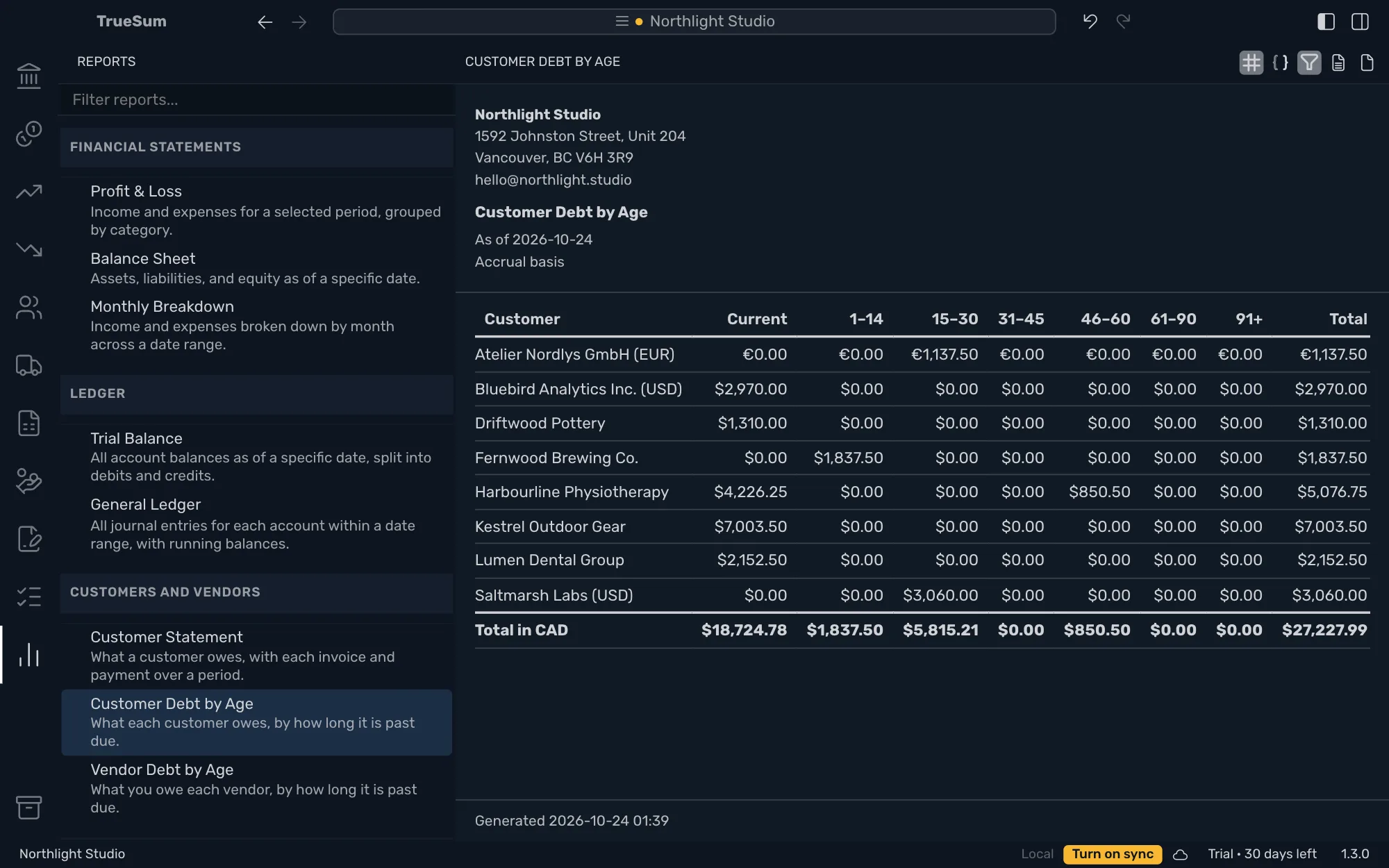Image resolution: width=1389 pixels, height=868 pixels.
Task: Click the redo icon
Action: (x=1124, y=22)
